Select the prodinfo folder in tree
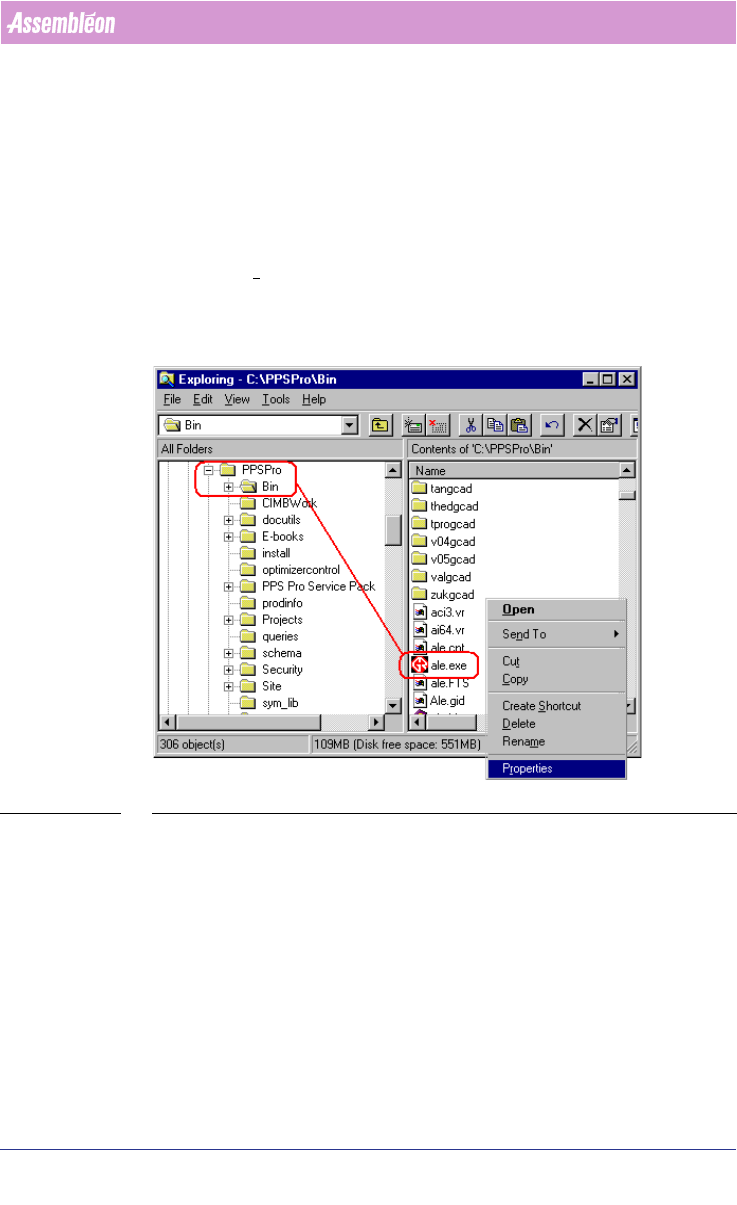Image resolution: width=737 pixels, height=1205 pixels. click(x=271, y=603)
